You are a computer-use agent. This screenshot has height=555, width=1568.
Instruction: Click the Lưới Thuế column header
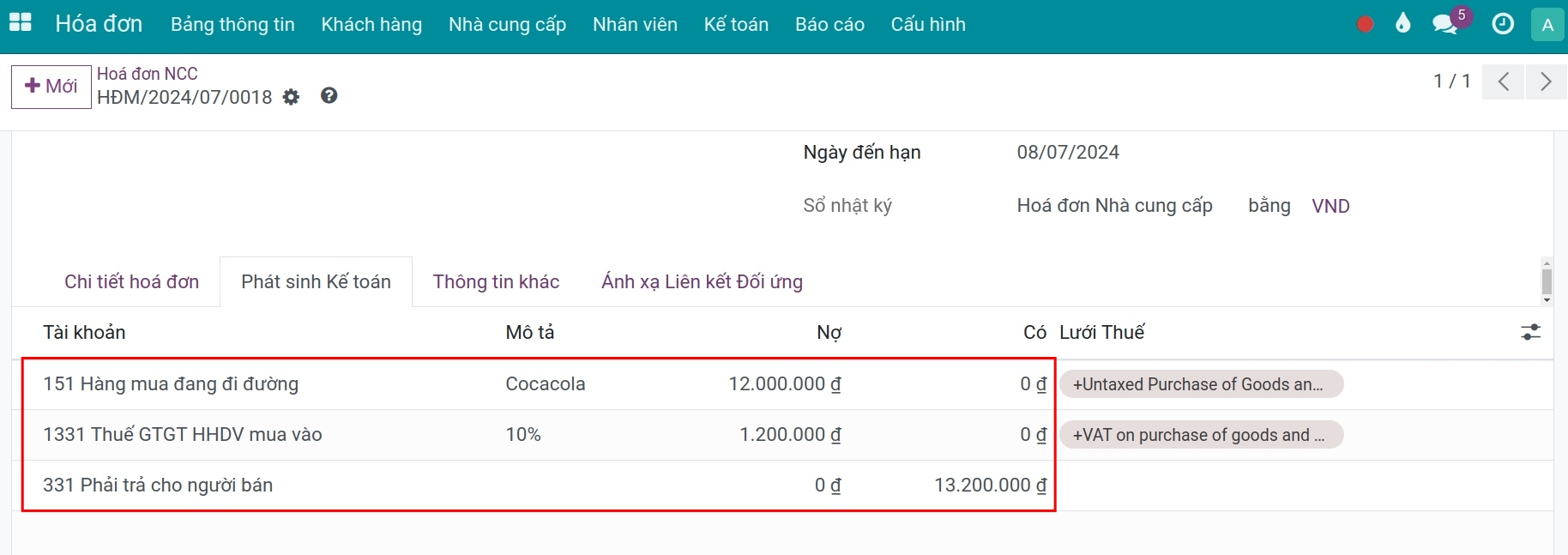(x=1102, y=332)
